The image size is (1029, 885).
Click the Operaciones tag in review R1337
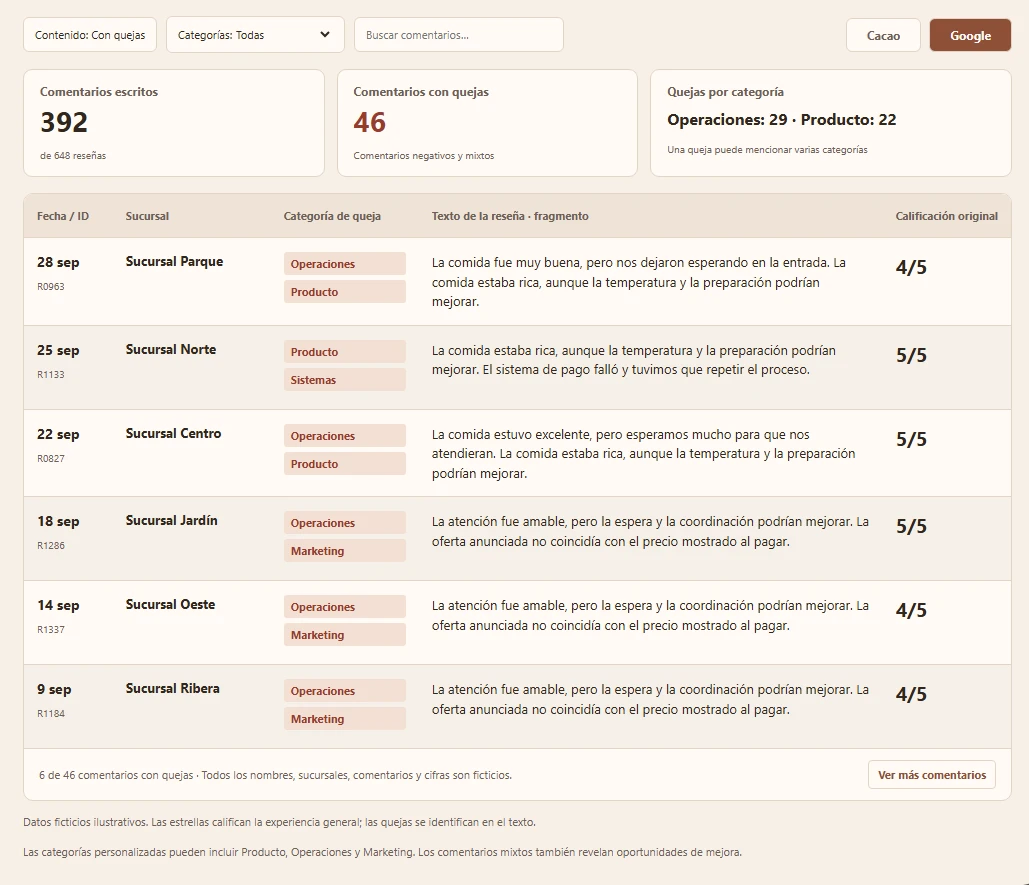pyautogui.click(x=345, y=607)
